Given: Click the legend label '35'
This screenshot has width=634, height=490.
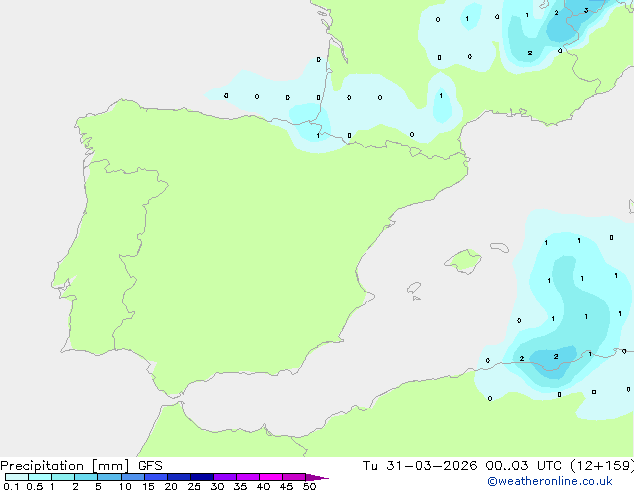Looking at the screenshot, I should click(x=240, y=486).
